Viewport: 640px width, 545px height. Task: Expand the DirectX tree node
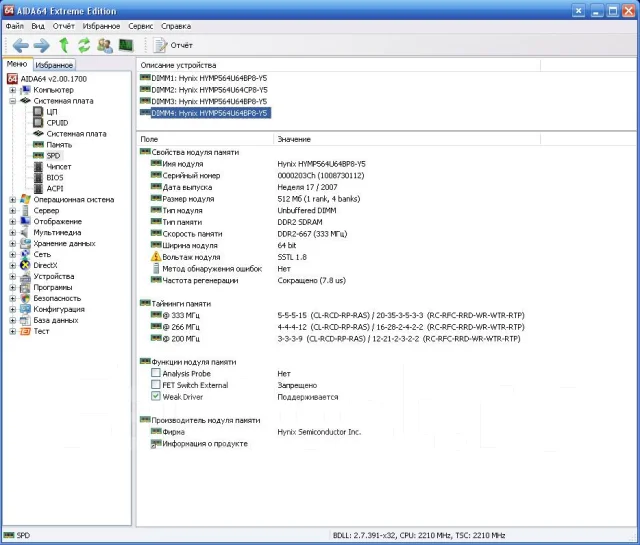(13, 265)
